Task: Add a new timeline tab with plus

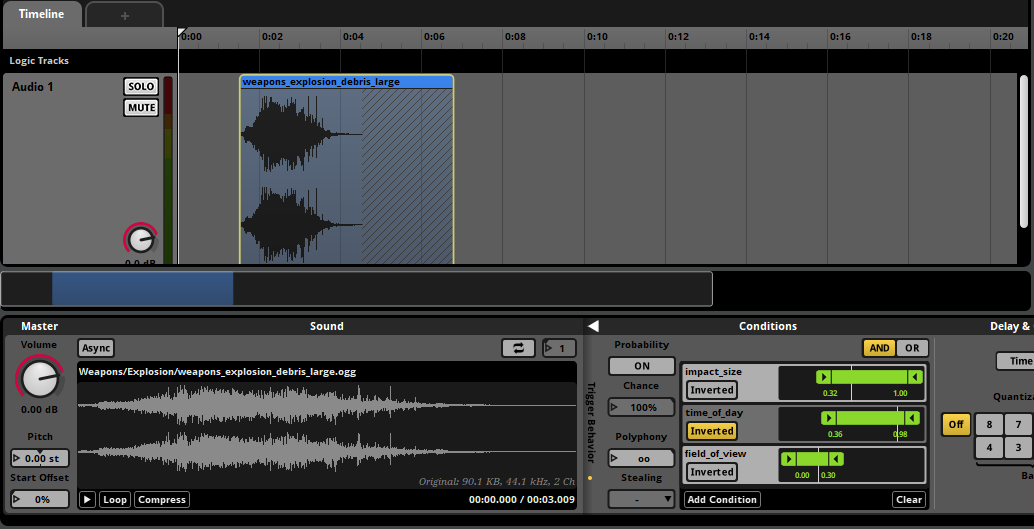Action: pyautogui.click(x=124, y=15)
